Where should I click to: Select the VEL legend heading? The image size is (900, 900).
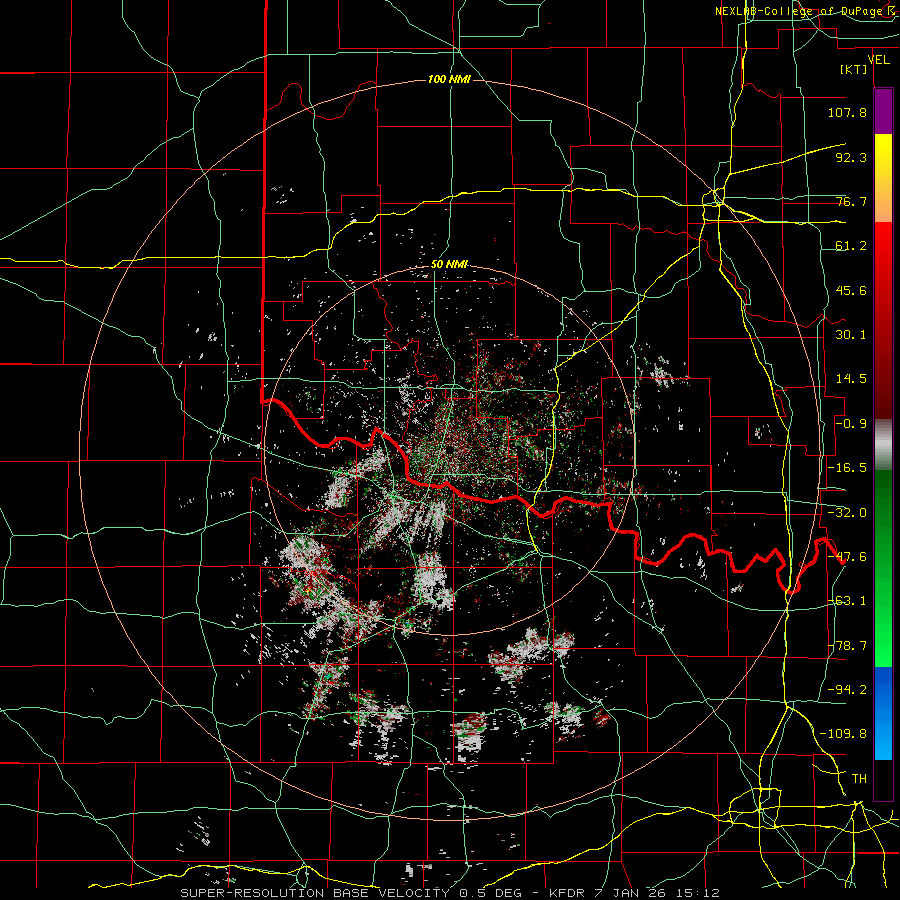879,59
